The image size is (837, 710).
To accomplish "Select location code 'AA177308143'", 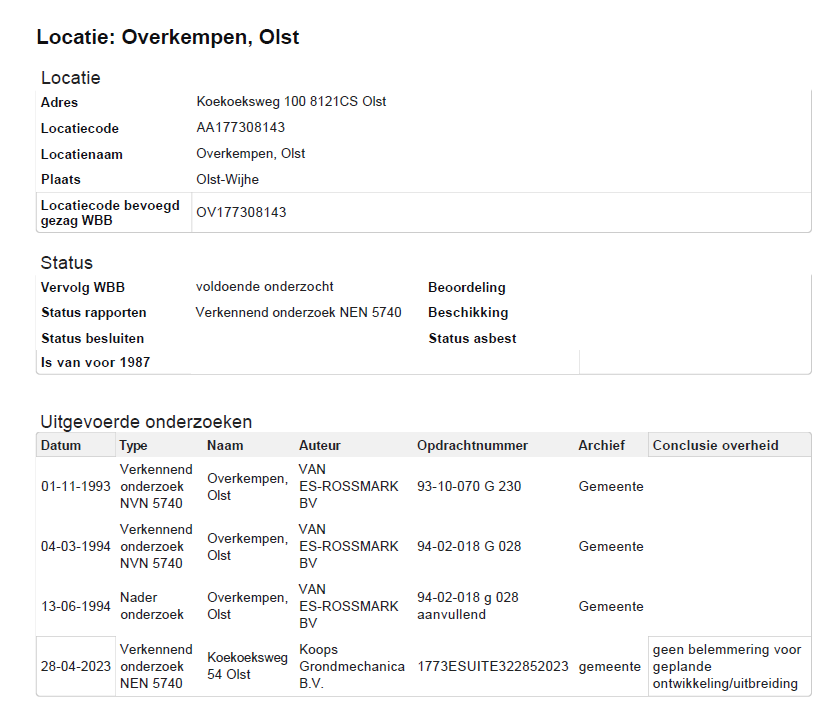I will point(240,127).
